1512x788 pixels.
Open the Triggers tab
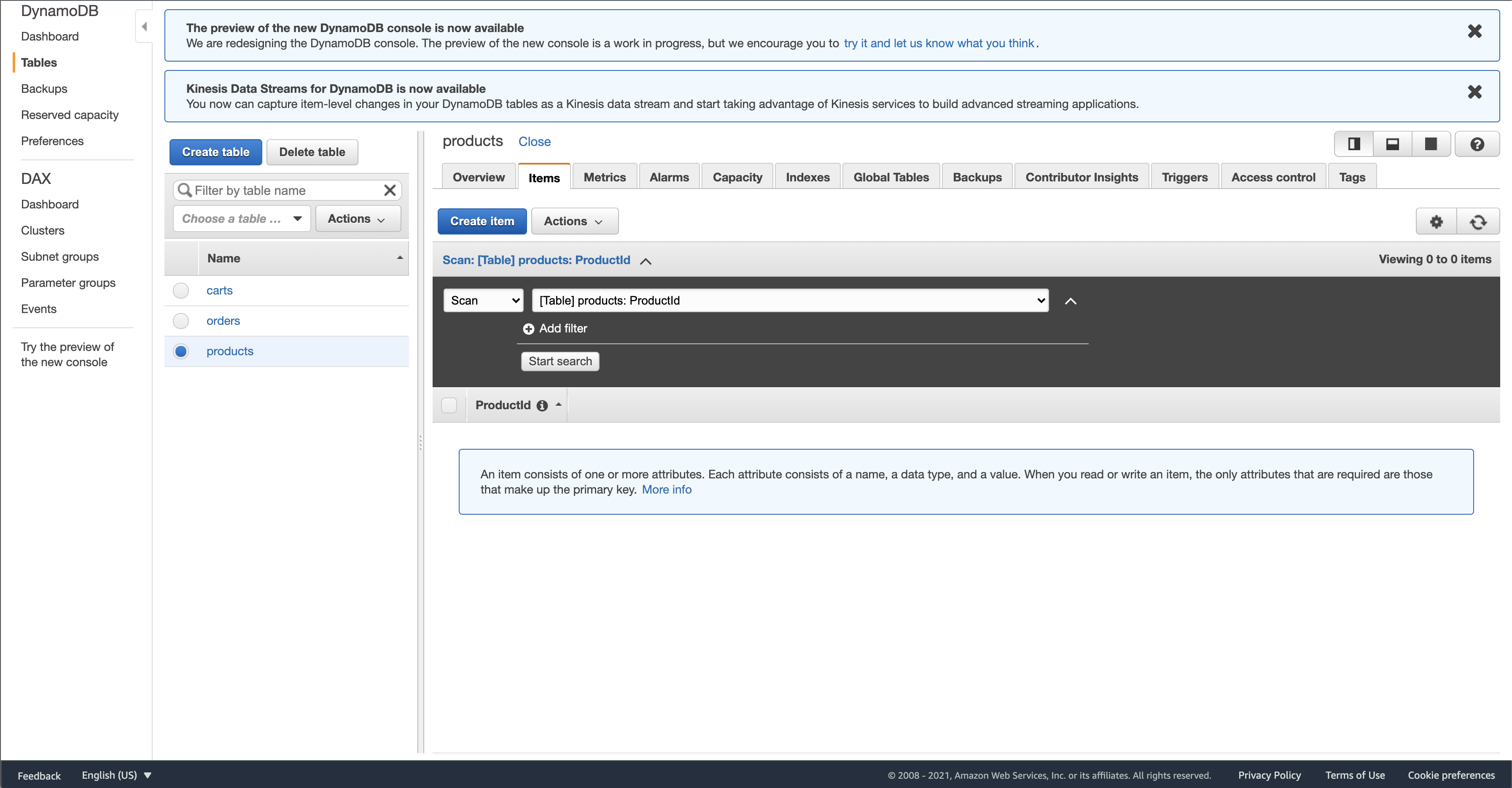tap(1184, 177)
